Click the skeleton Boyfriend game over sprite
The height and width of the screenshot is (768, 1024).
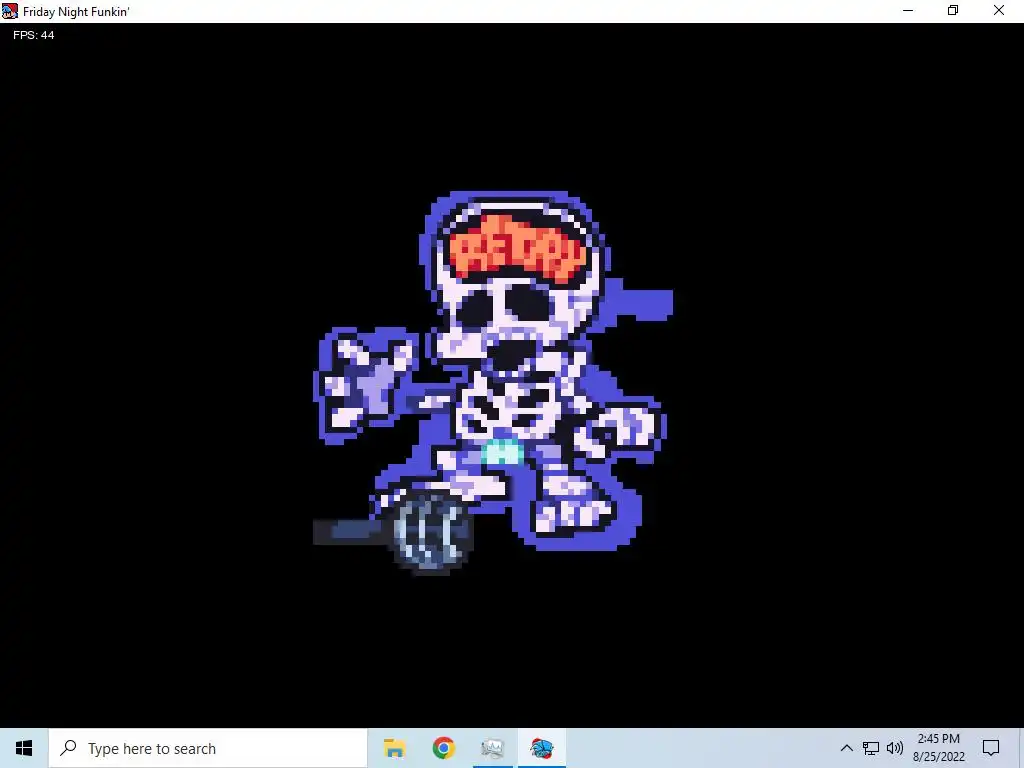click(494, 382)
